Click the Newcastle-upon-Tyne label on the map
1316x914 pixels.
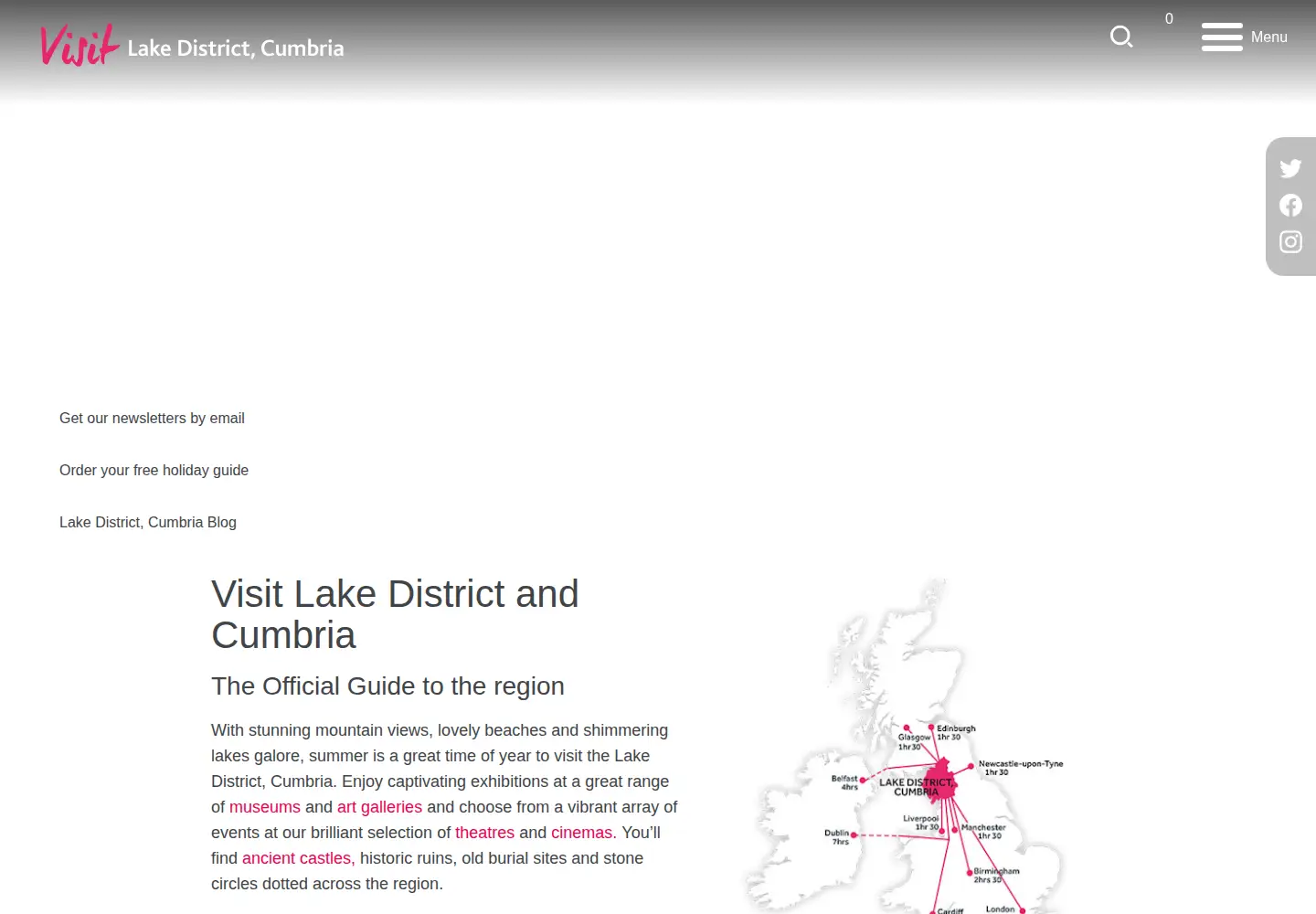[x=1021, y=768]
